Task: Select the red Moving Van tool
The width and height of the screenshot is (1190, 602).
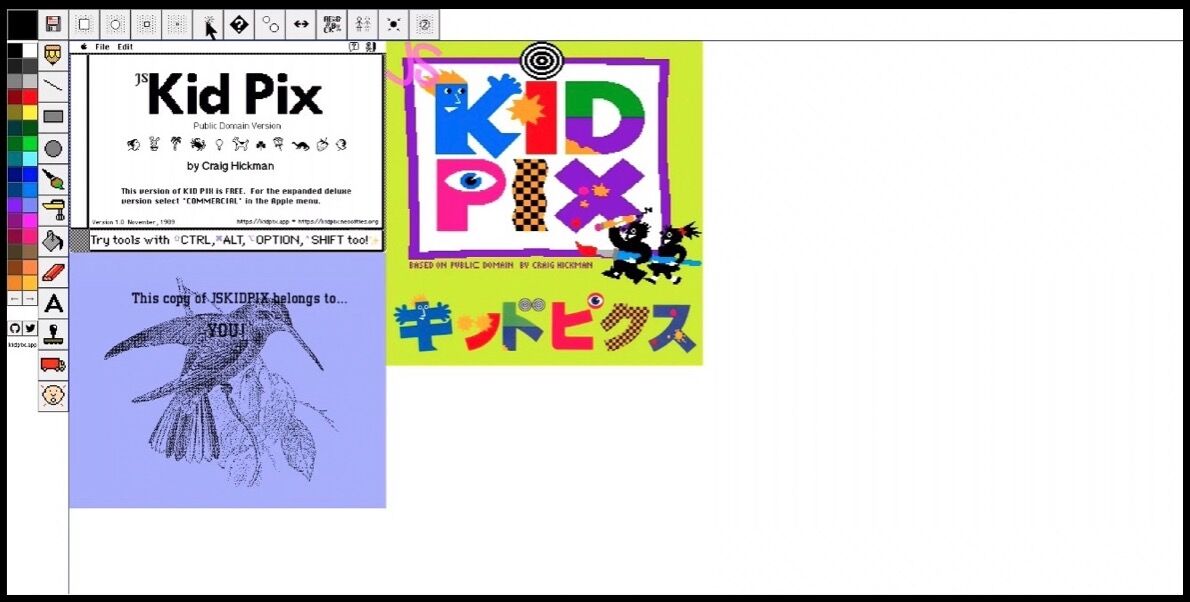Action: pyautogui.click(x=53, y=365)
